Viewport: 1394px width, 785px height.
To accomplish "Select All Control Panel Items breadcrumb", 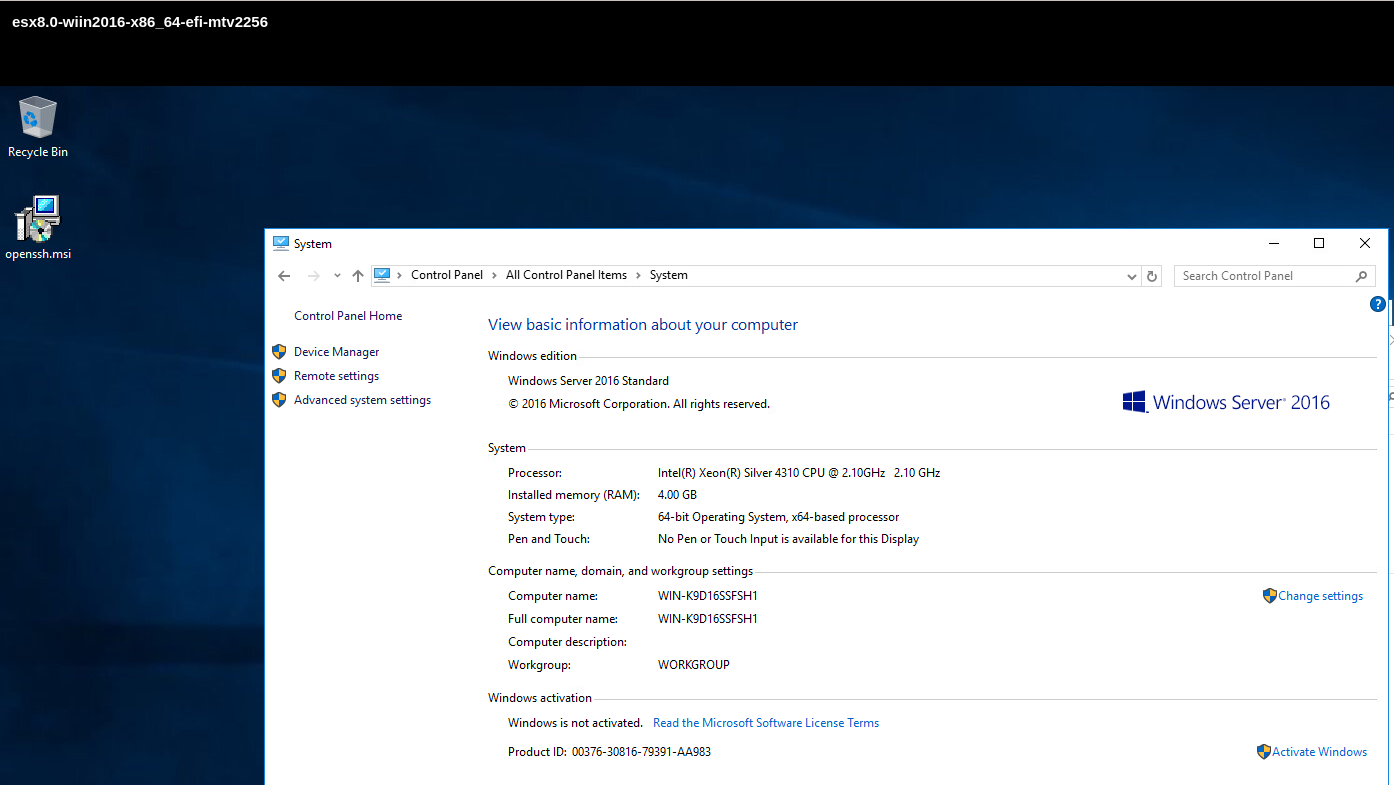I will coord(566,275).
